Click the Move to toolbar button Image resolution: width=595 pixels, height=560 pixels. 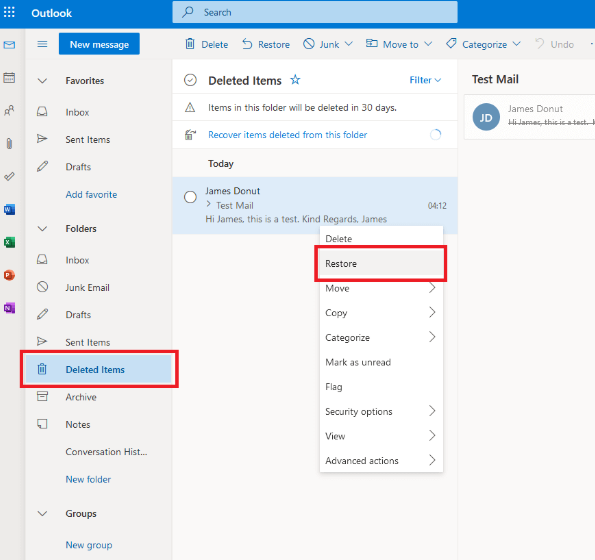pyautogui.click(x=392, y=44)
